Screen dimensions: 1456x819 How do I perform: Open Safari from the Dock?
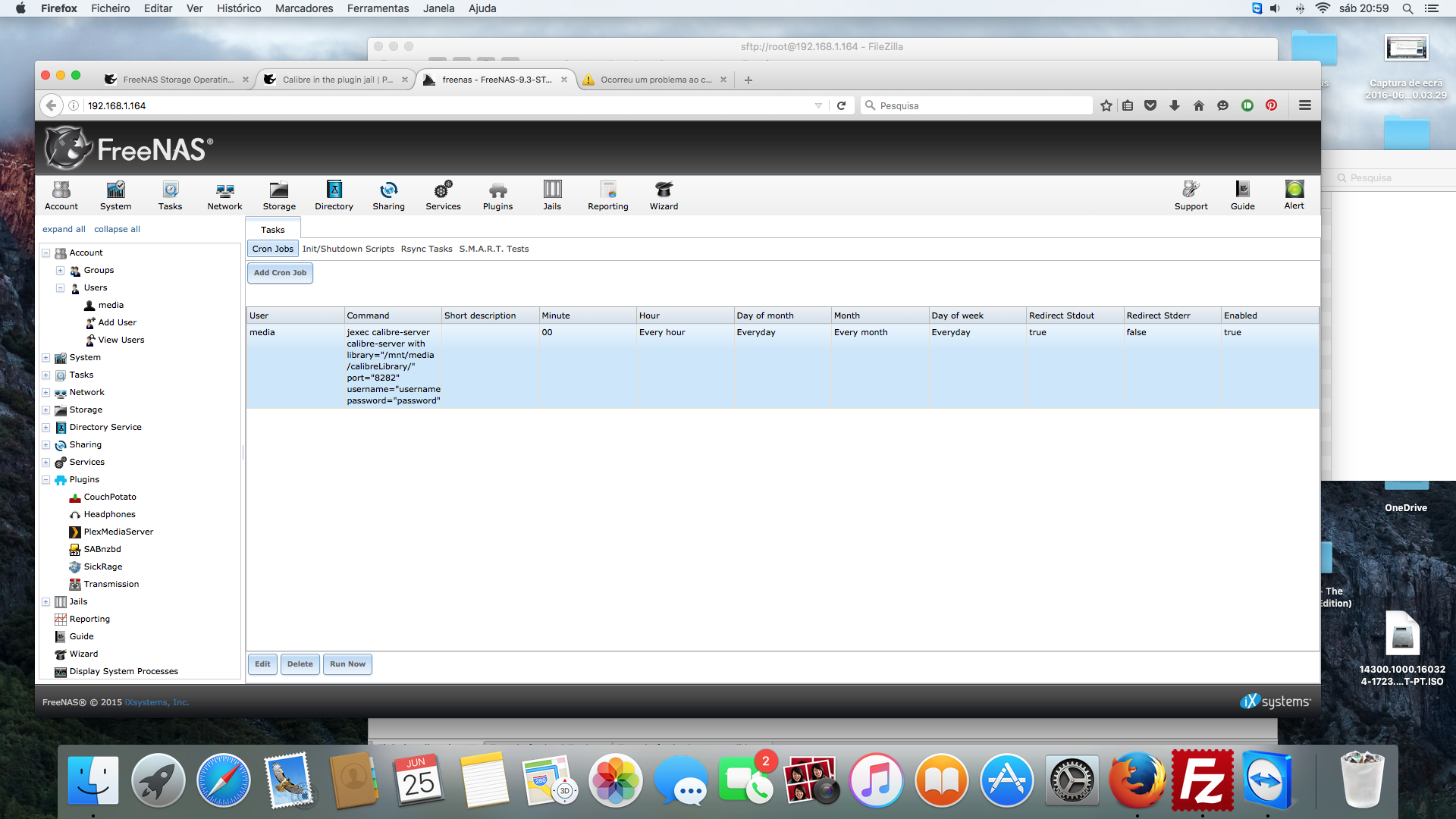point(223,780)
